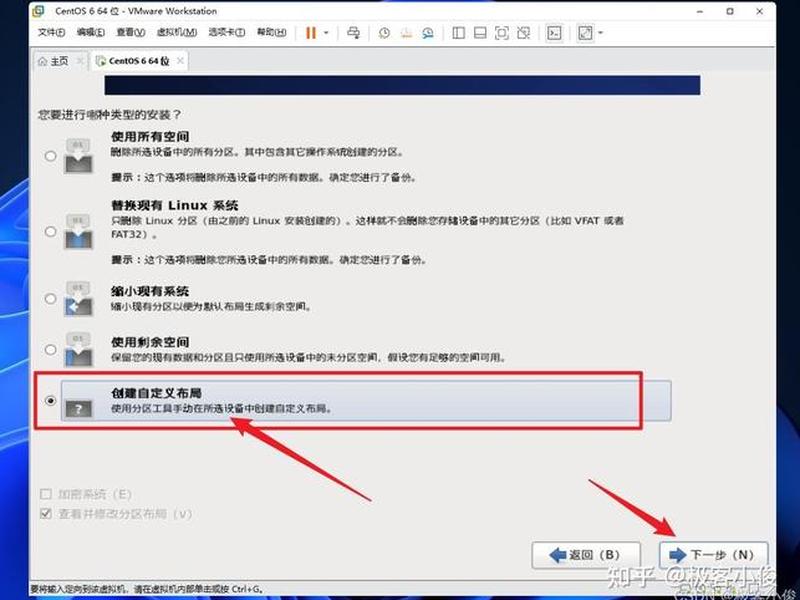Toggle the 查看并修改分区布局(V) checkbox
Screen dimensions: 800x600
[x=46, y=513]
